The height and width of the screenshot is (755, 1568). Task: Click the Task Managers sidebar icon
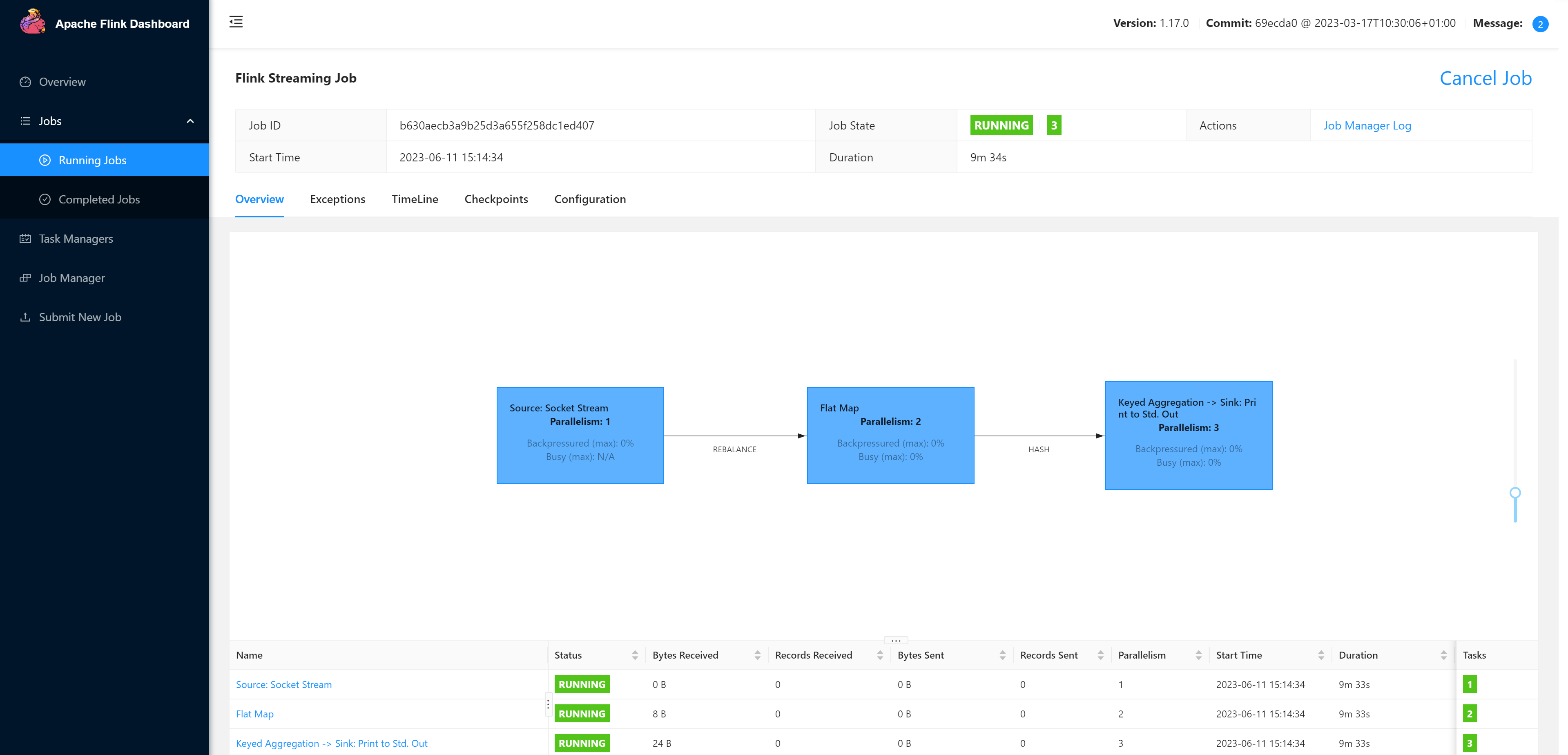coord(27,238)
